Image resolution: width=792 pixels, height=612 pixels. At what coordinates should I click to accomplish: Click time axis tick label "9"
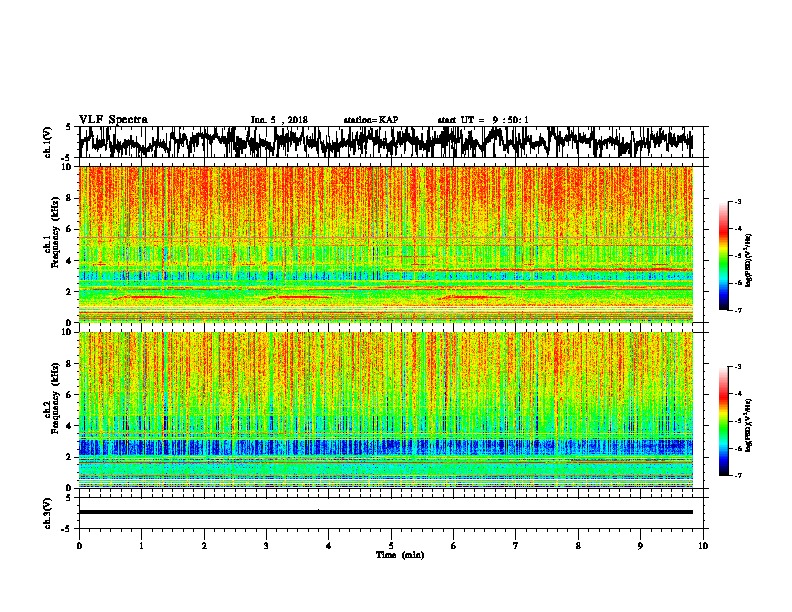pos(640,546)
